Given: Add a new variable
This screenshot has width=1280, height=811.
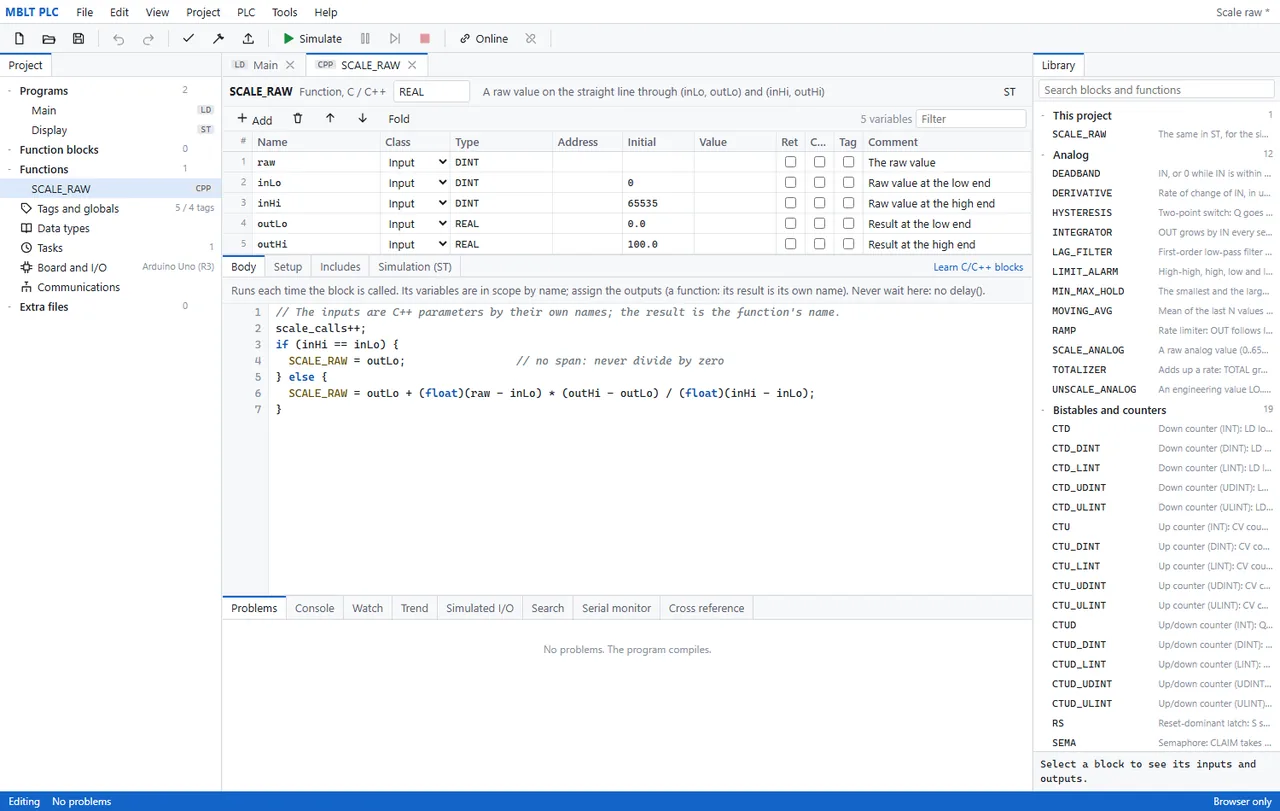Looking at the screenshot, I should [255, 119].
